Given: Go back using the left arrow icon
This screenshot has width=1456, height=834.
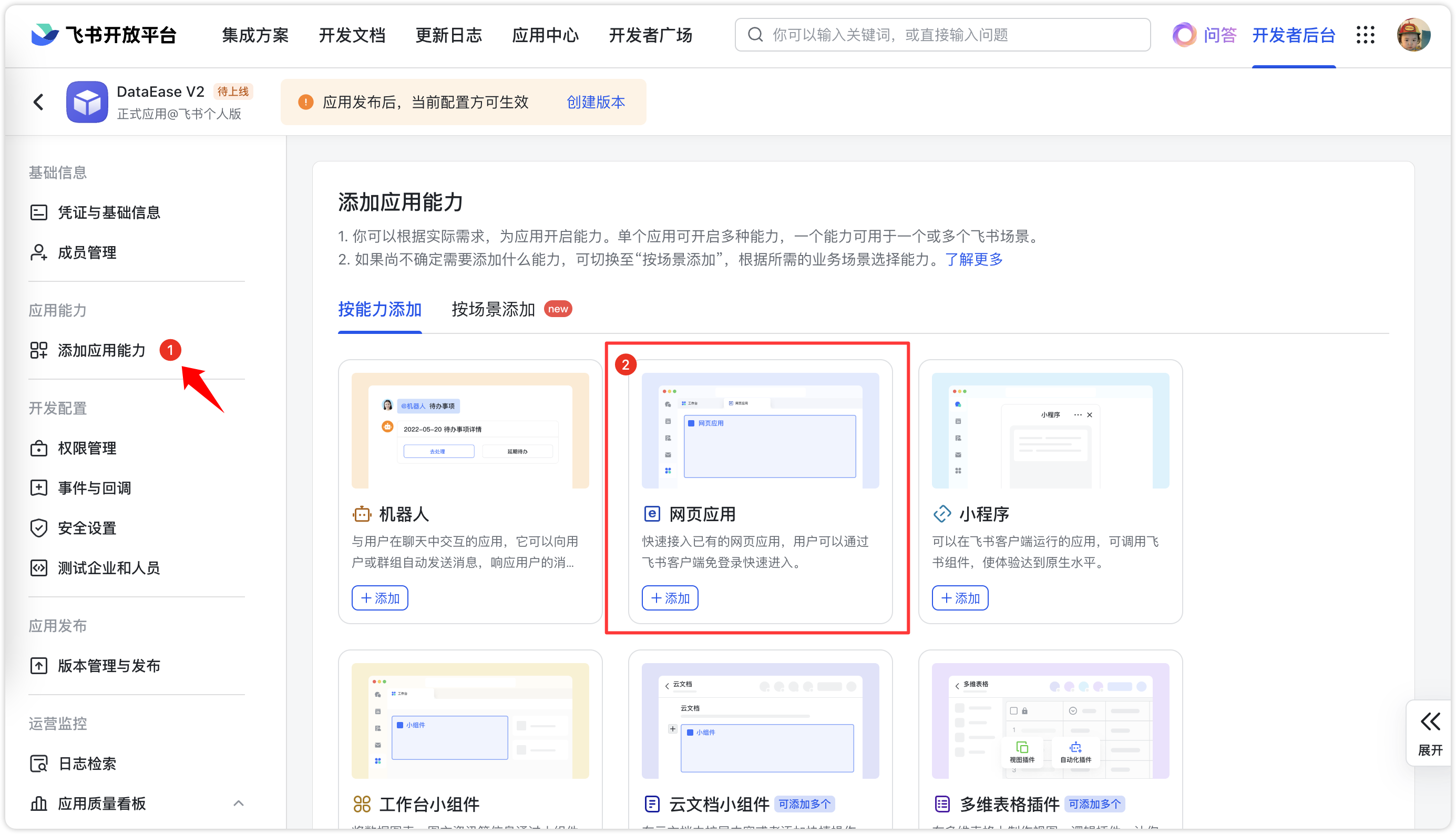Looking at the screenshot, I should 38,102.
